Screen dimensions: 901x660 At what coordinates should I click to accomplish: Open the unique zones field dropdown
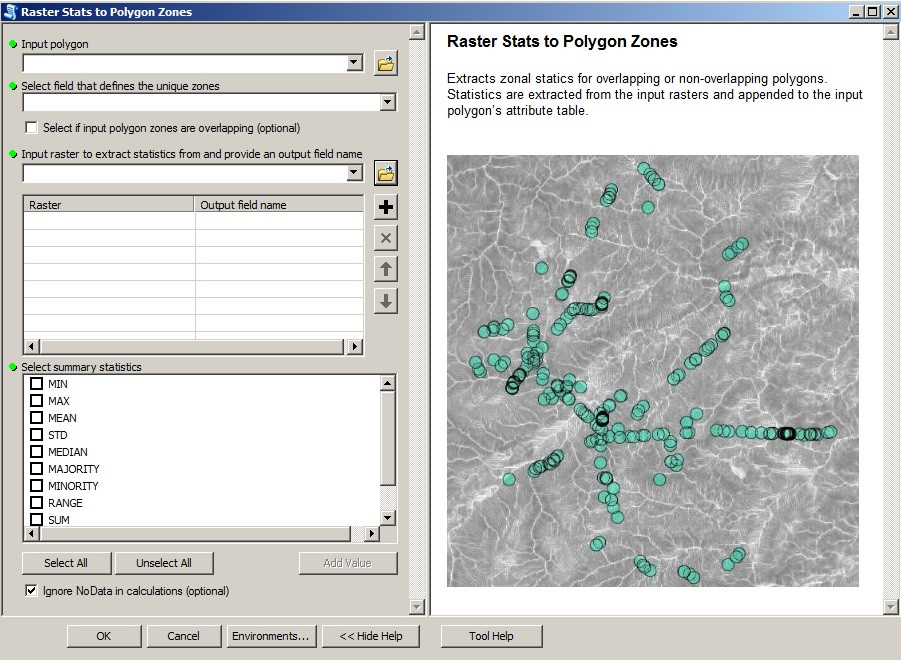point(388,102)
